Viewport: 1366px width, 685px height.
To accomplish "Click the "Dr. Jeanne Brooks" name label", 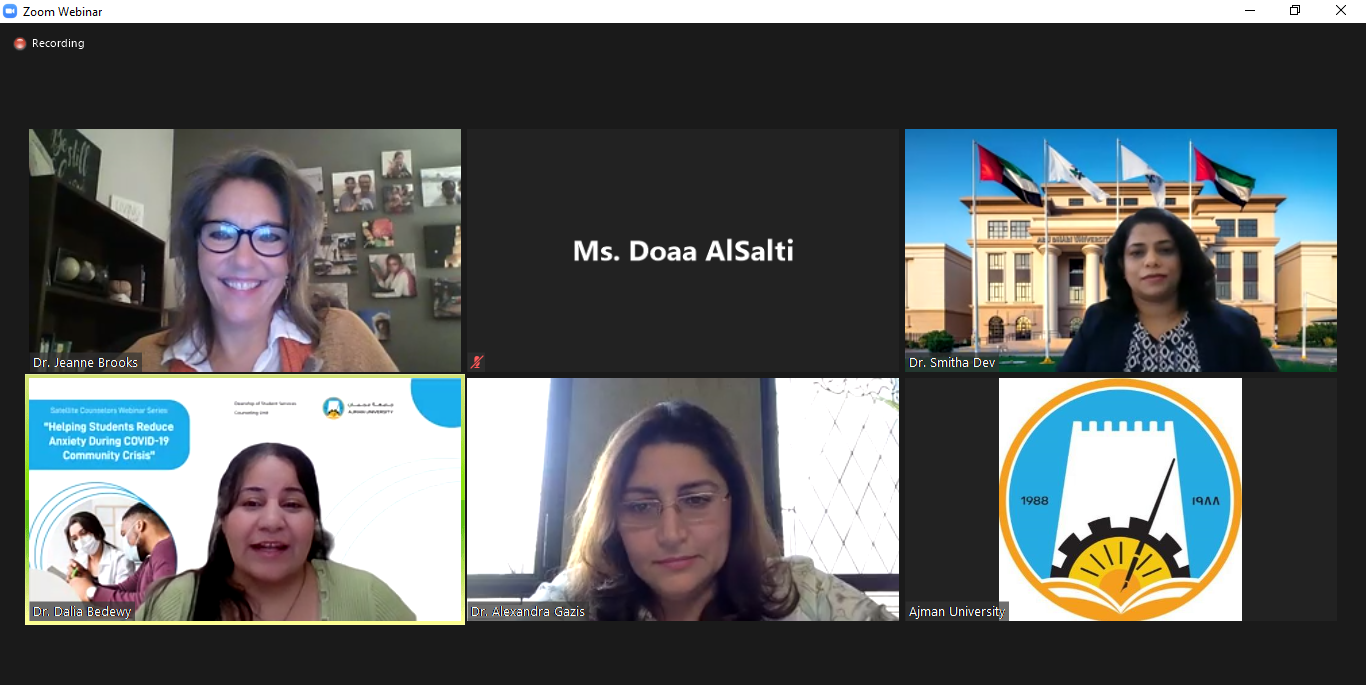I will [x=85, y=362].
